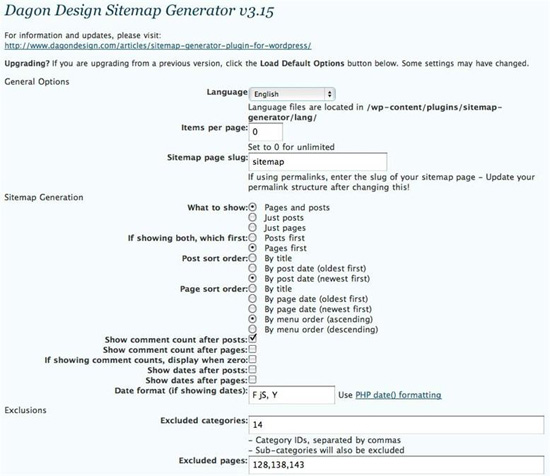The image size is (550, 476).
Task: Click the 'Set to 0 for unlimited' hint
Action: coord(291,147)
